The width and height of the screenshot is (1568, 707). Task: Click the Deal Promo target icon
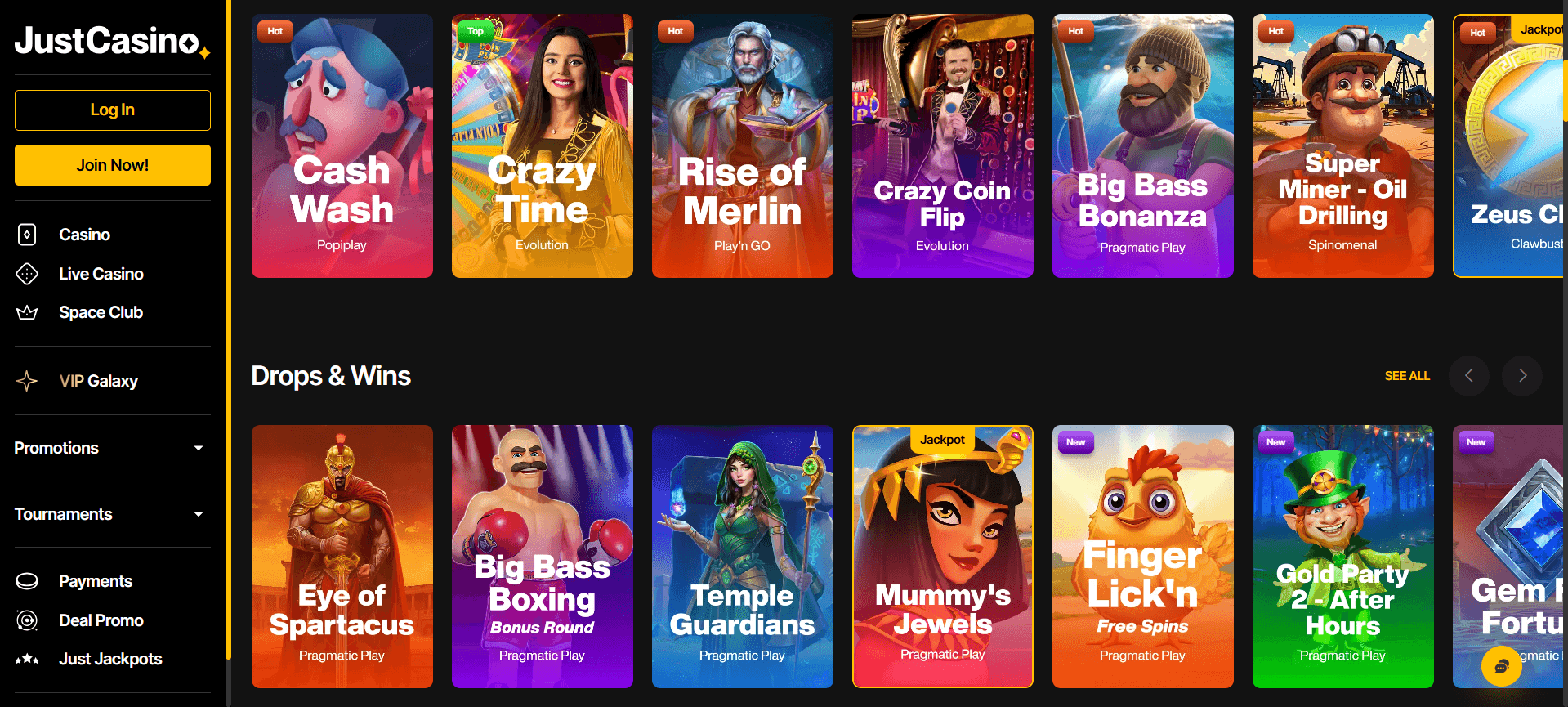tap(27, 620)
